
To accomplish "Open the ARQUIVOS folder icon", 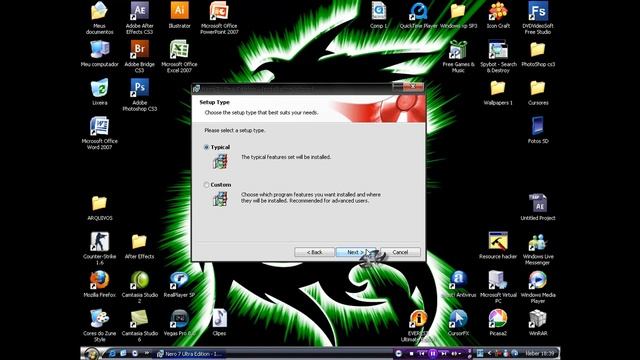I will click(x=99, y=208).
